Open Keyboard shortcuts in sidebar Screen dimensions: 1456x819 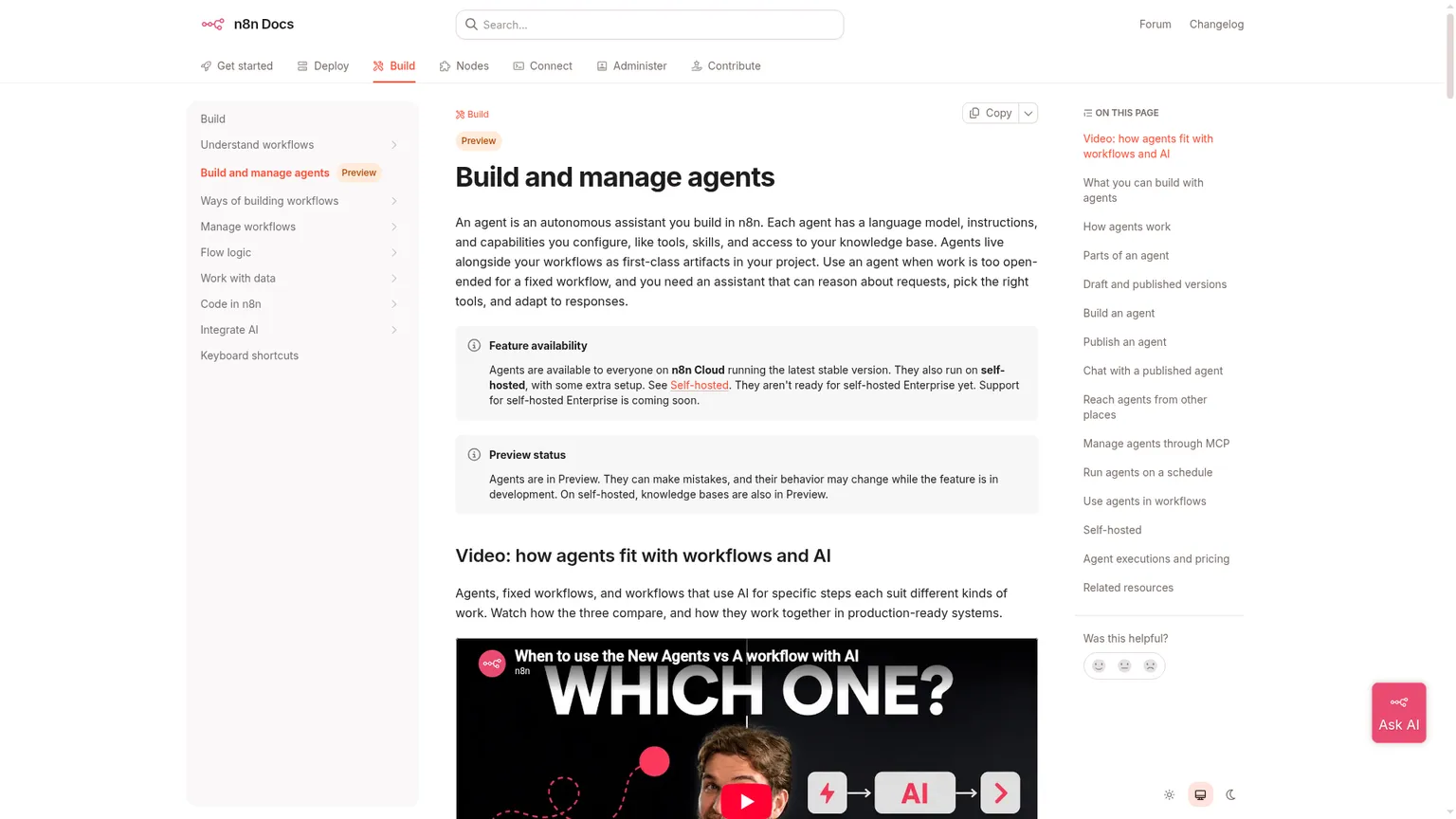pyautogui.click(x=249, y=355)
